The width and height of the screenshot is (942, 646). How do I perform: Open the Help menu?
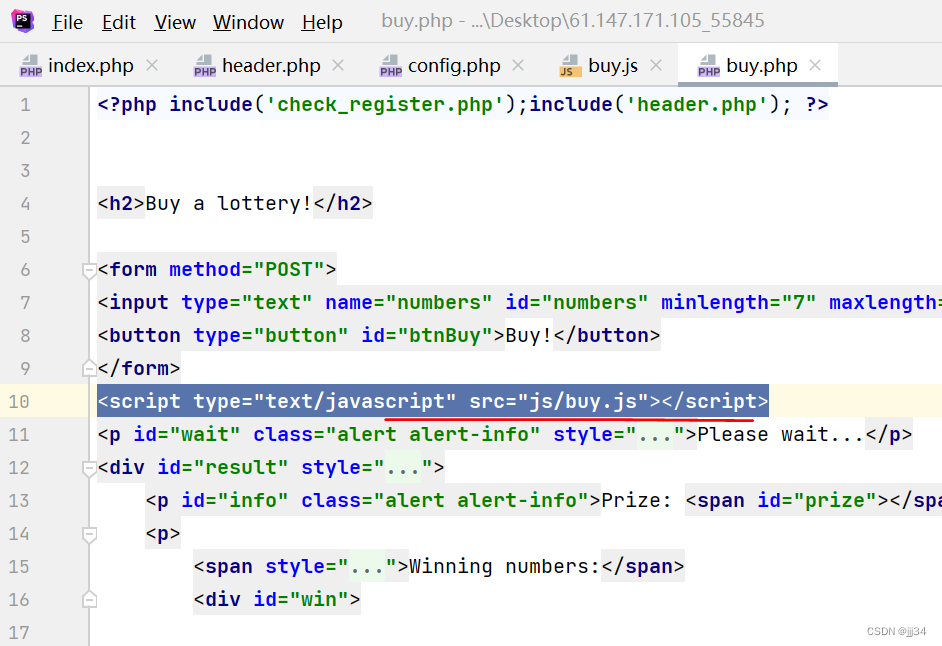[322, 22]
